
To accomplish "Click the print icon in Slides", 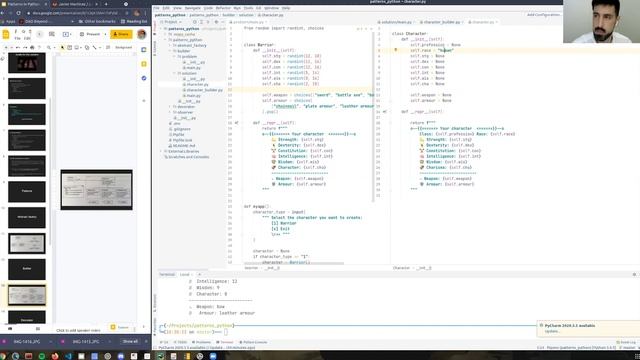I will [x=32, y=47].
